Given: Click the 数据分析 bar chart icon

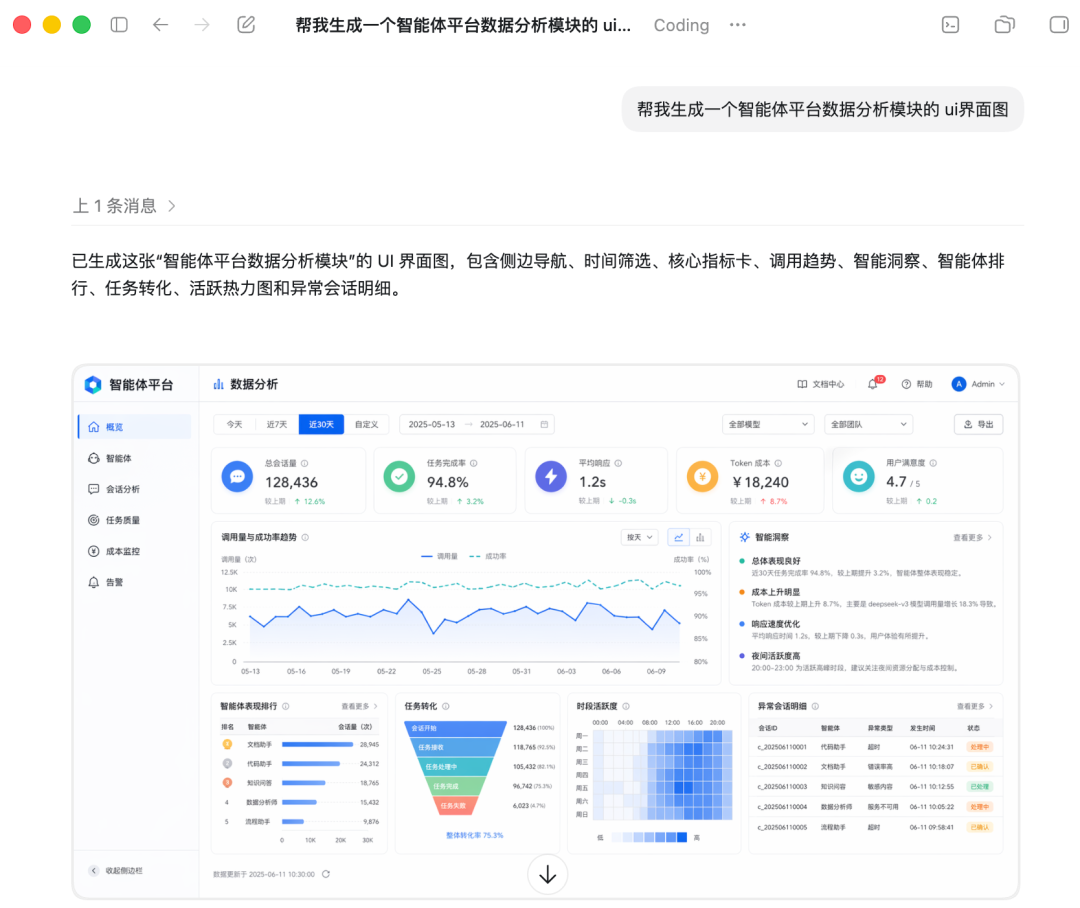Looking at the screenshot, I should pos(218,384).
